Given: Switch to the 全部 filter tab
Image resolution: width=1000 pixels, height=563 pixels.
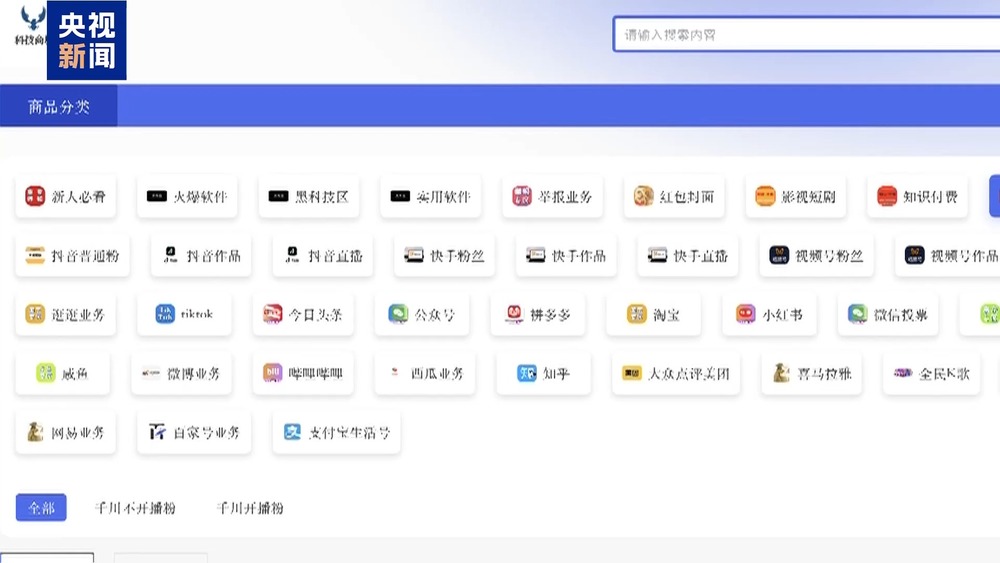Looking at the screenshot, I should point(41,508).
